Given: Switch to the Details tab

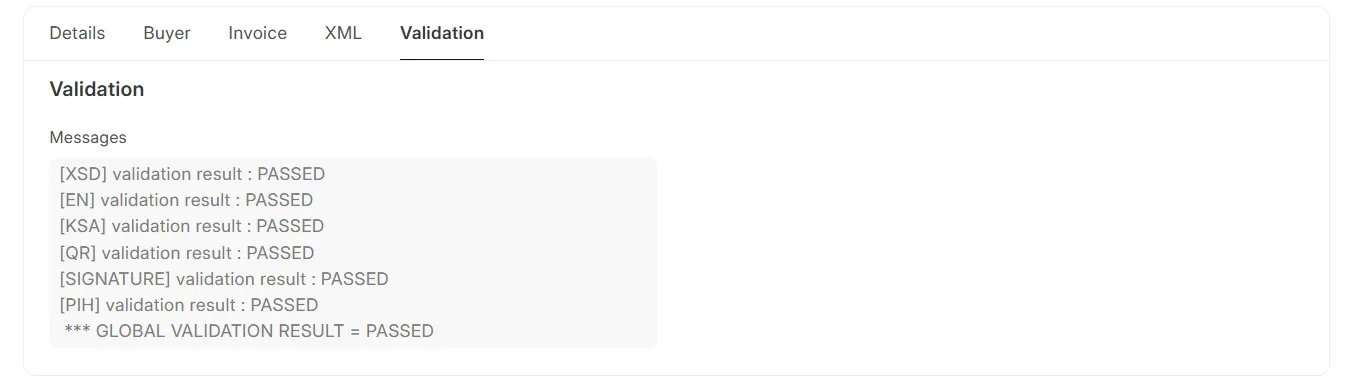Looking at the screenshot, I should coord(77,33).
